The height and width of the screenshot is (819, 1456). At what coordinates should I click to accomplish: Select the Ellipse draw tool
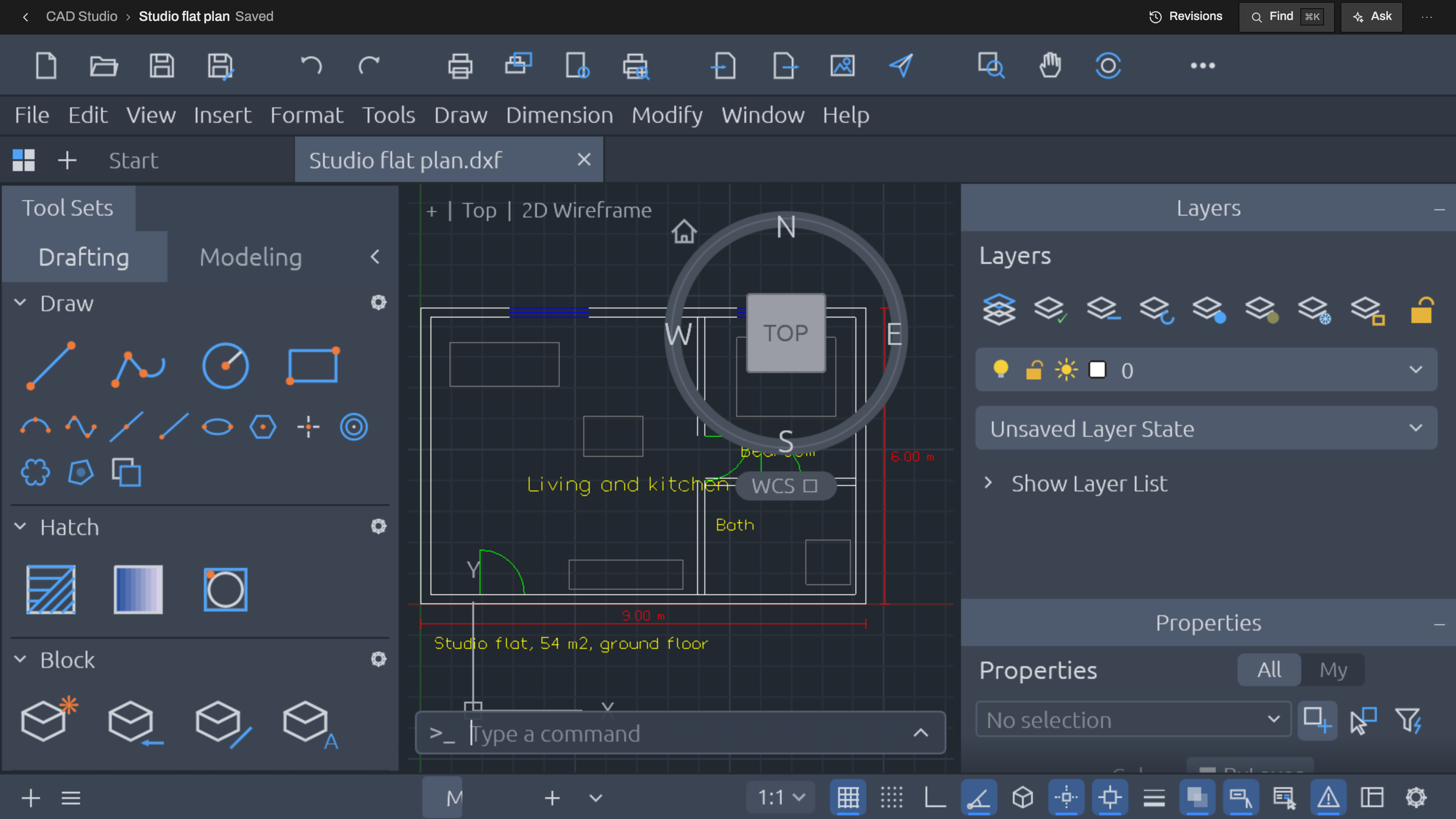pyautogui.click(x=217, y=427)
